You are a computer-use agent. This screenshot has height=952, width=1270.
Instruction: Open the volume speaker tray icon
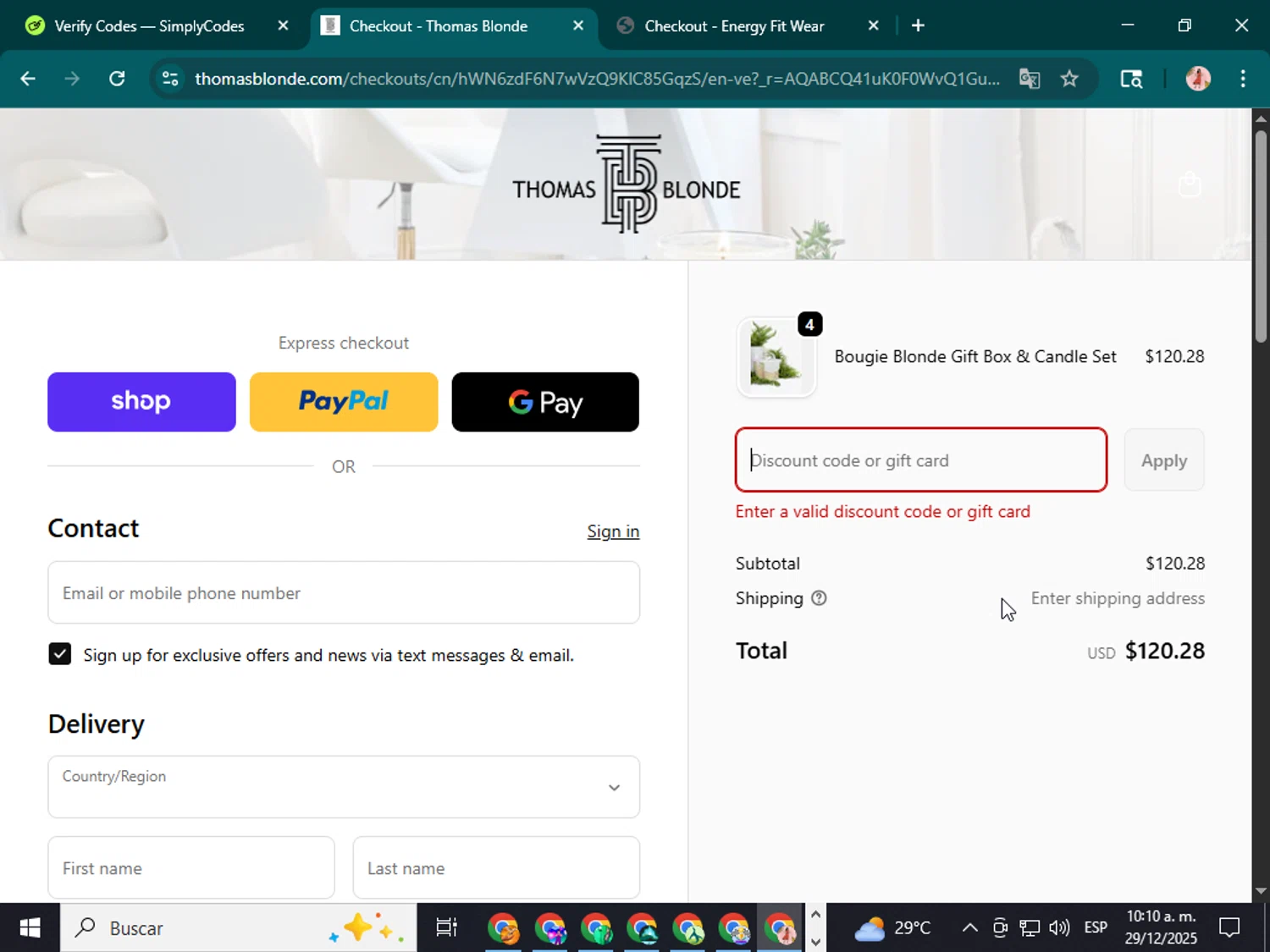[1059, 928]
